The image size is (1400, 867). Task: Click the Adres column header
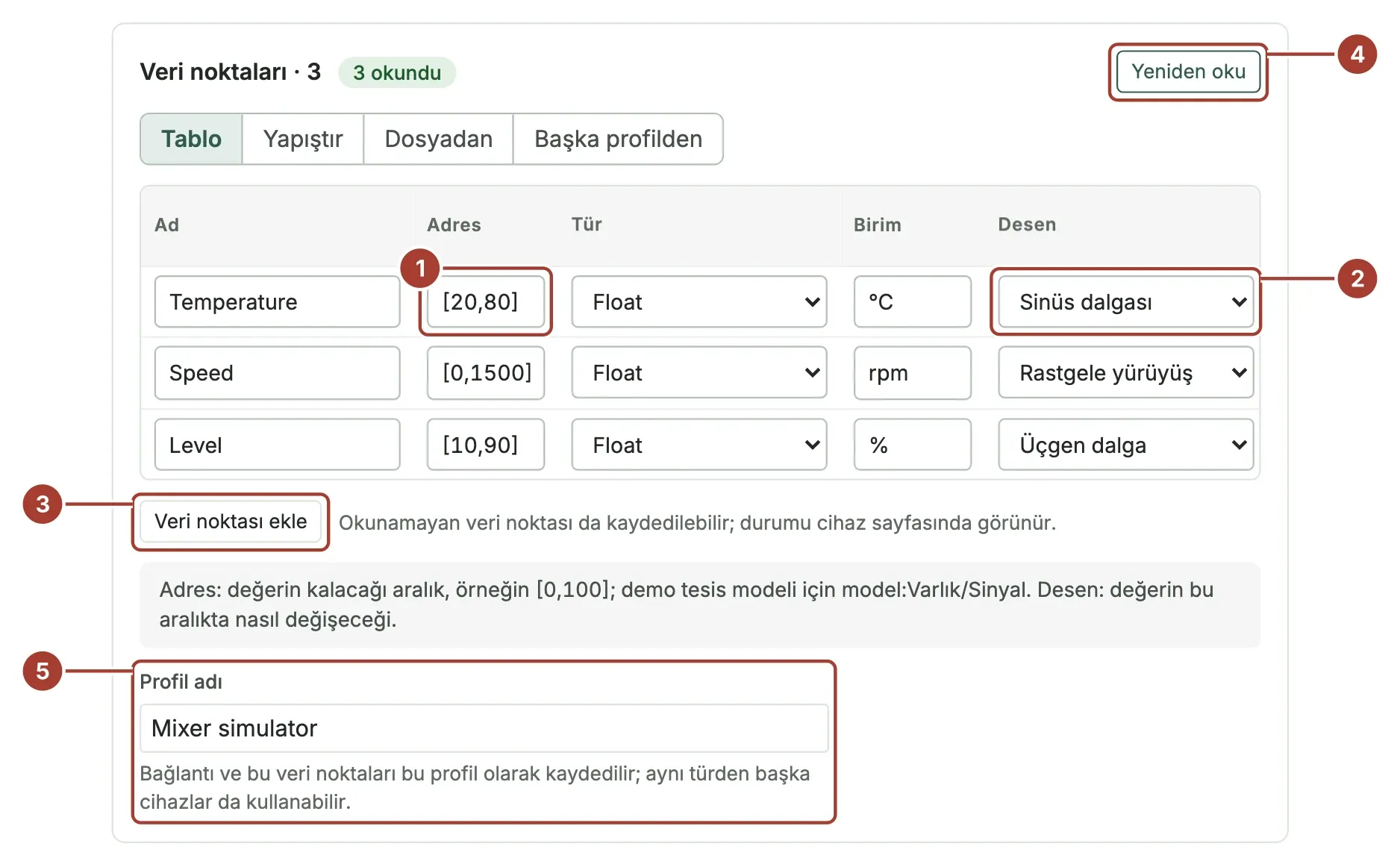pyautogui.click(x=454, y=225)
